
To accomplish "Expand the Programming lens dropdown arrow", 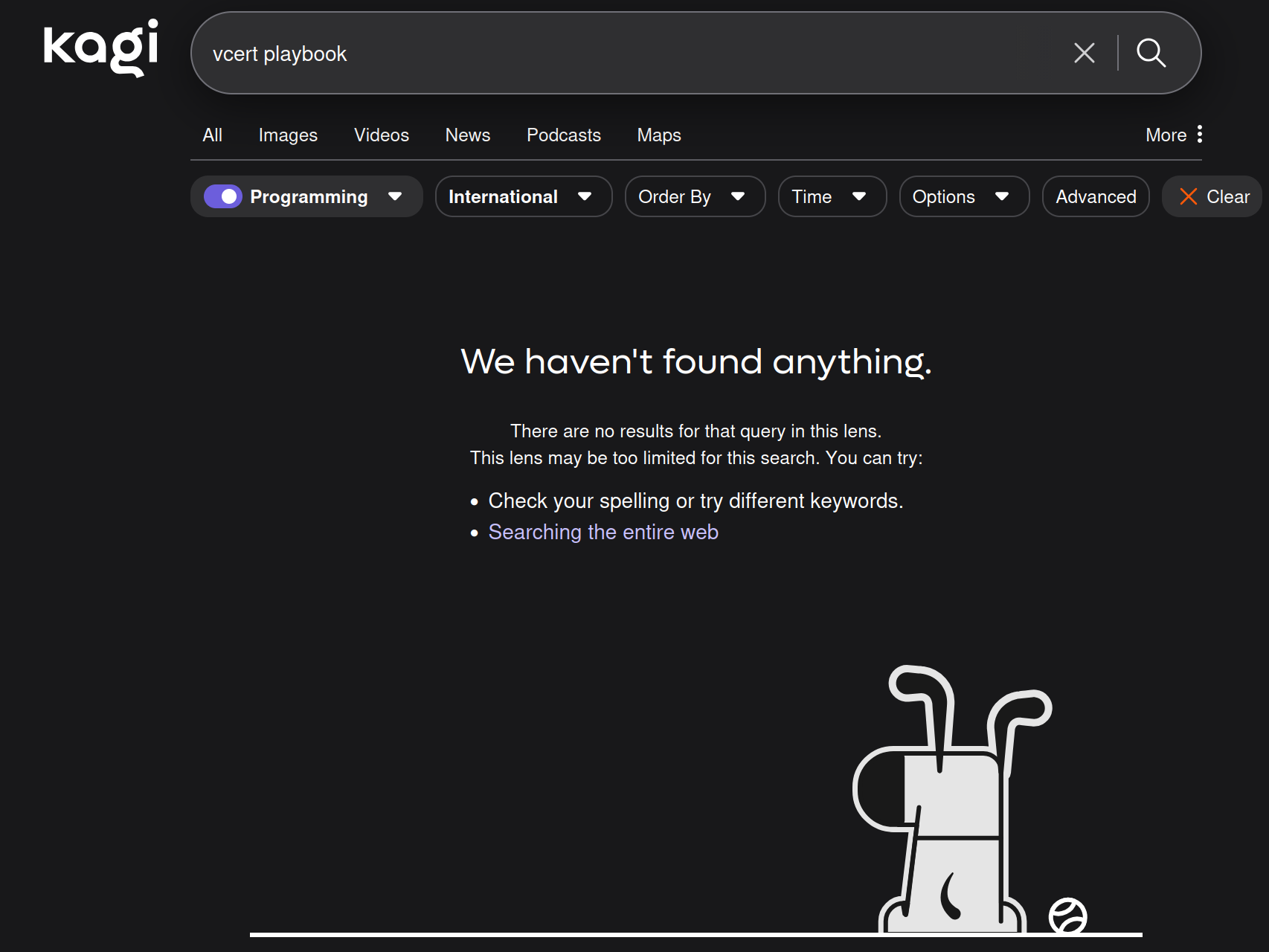I will (x=395, y=196).
